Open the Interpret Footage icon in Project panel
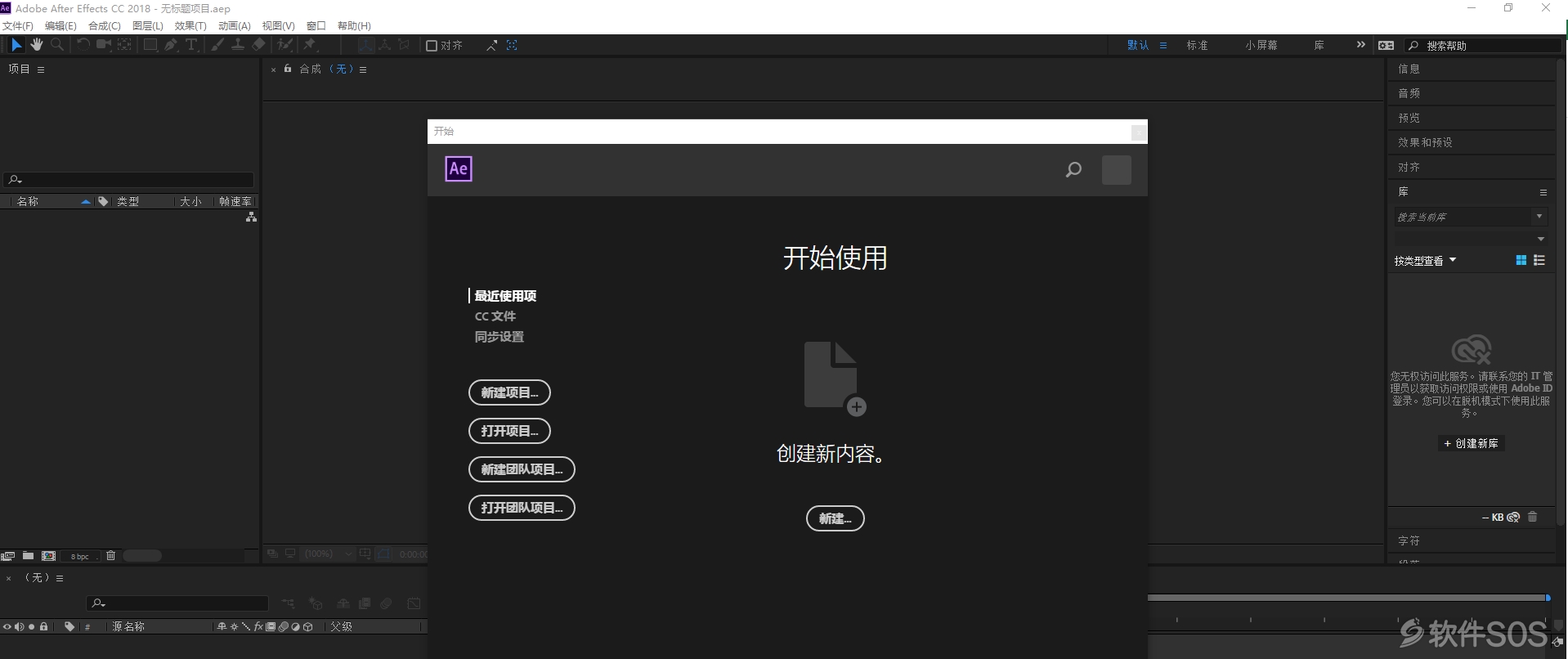The width and height of the screenshot is (1568, 659). point(8,556)
